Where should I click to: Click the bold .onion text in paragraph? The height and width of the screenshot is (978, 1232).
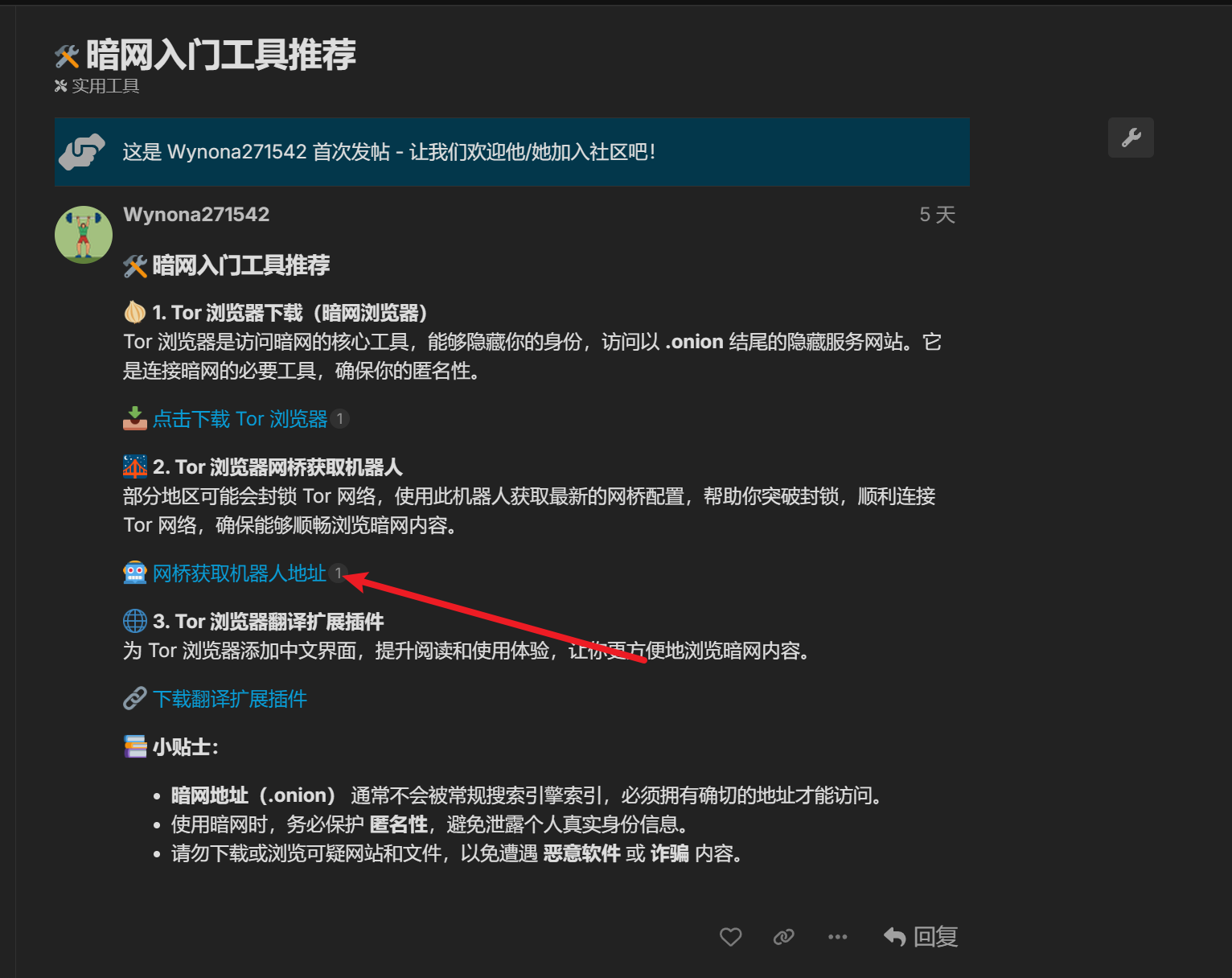[x=695, y=342]
